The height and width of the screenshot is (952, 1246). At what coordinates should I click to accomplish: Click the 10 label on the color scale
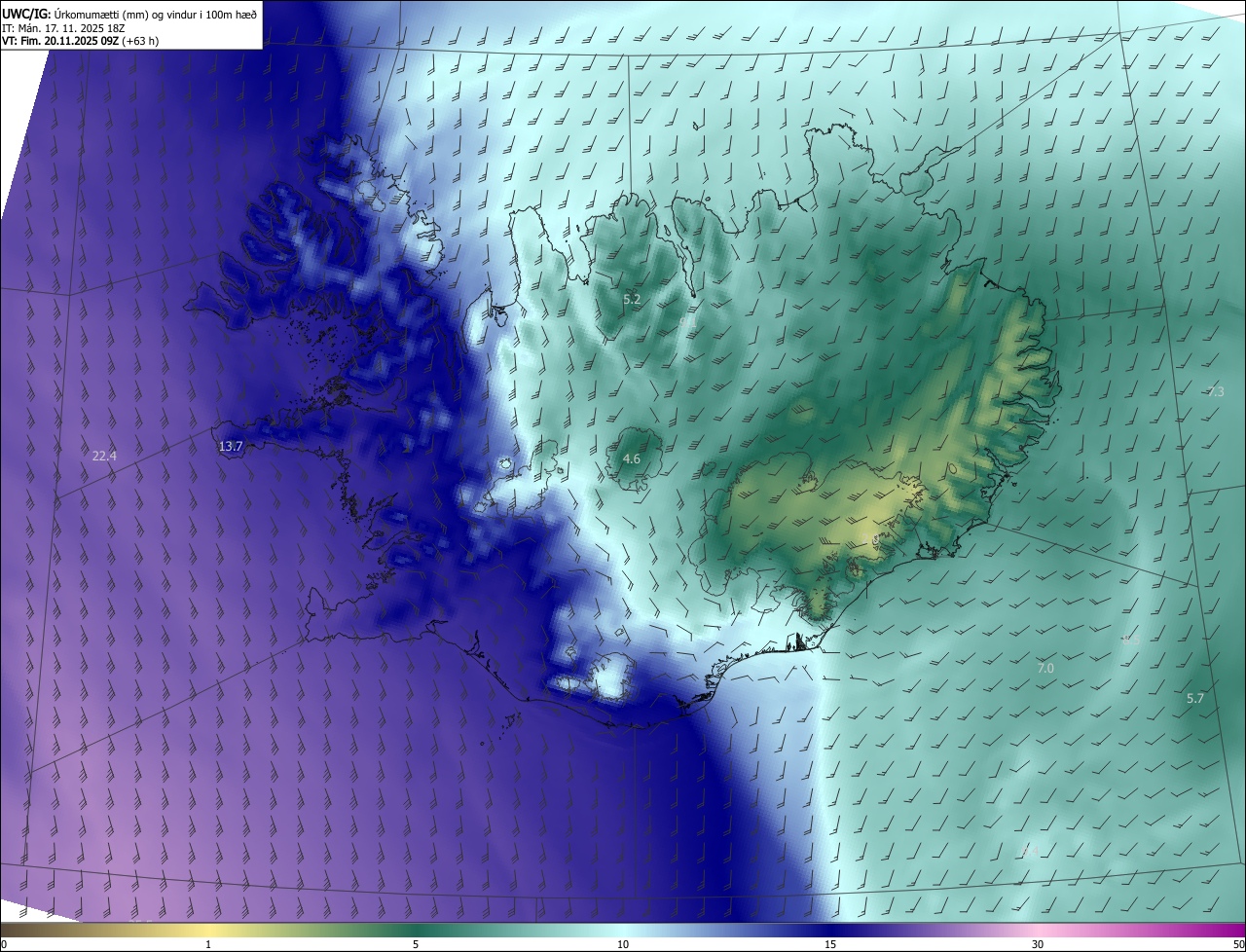pos(623,944)
